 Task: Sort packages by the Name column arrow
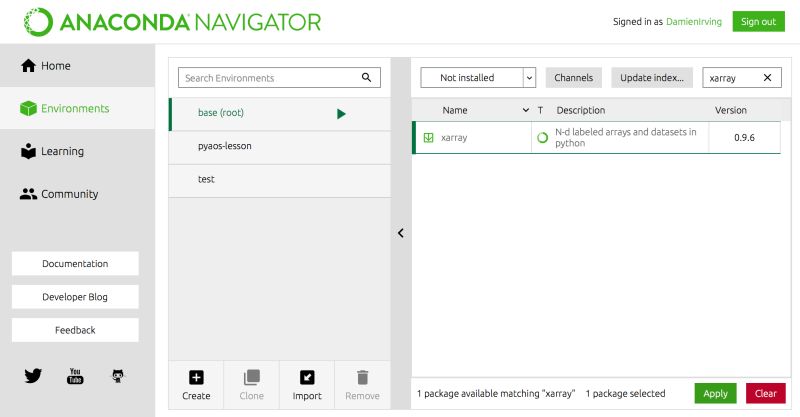pos(526,110)
